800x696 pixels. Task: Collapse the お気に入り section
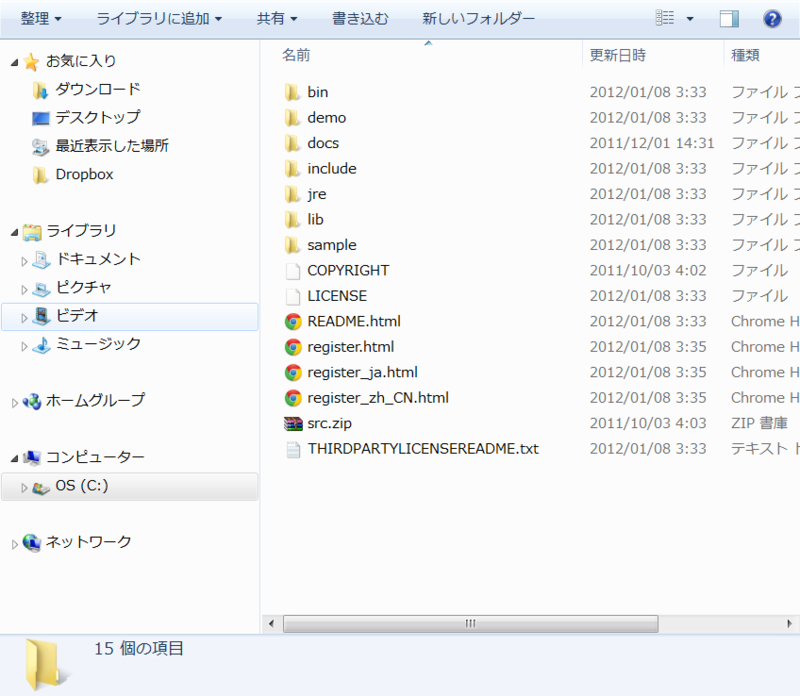14,62
